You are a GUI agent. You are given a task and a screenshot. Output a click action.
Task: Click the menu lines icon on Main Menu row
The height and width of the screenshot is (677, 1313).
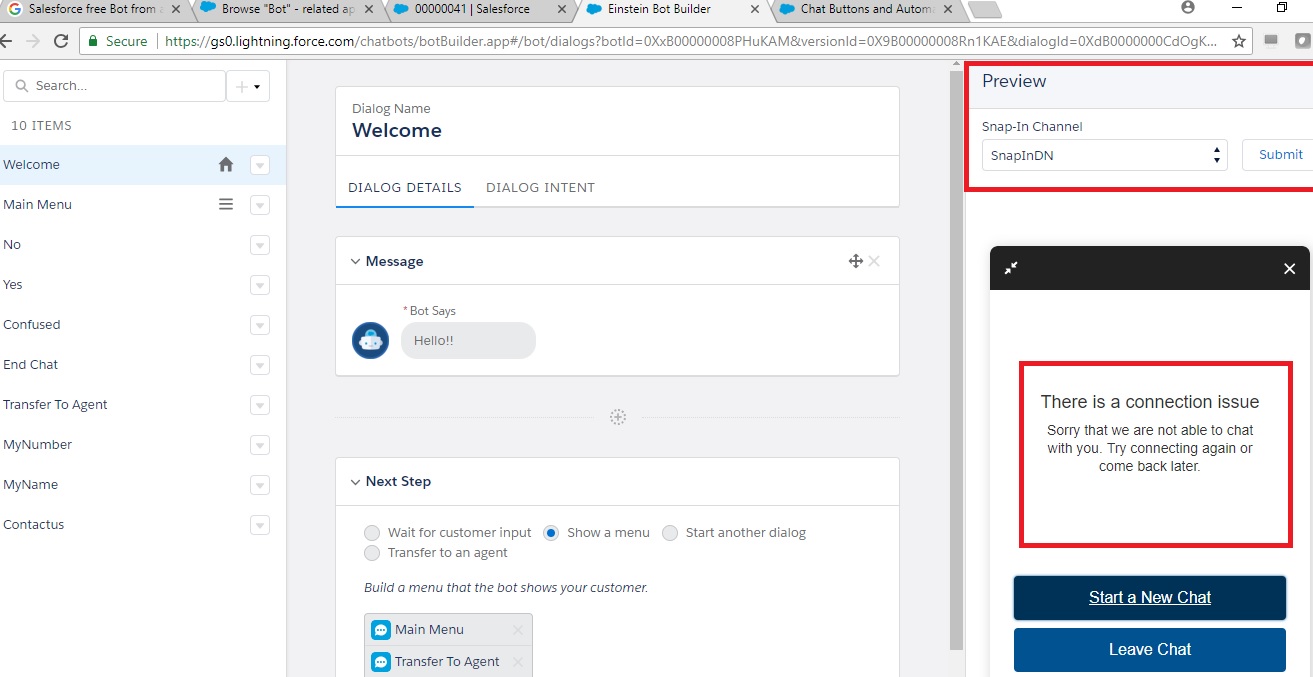click(x=226, y=204)
